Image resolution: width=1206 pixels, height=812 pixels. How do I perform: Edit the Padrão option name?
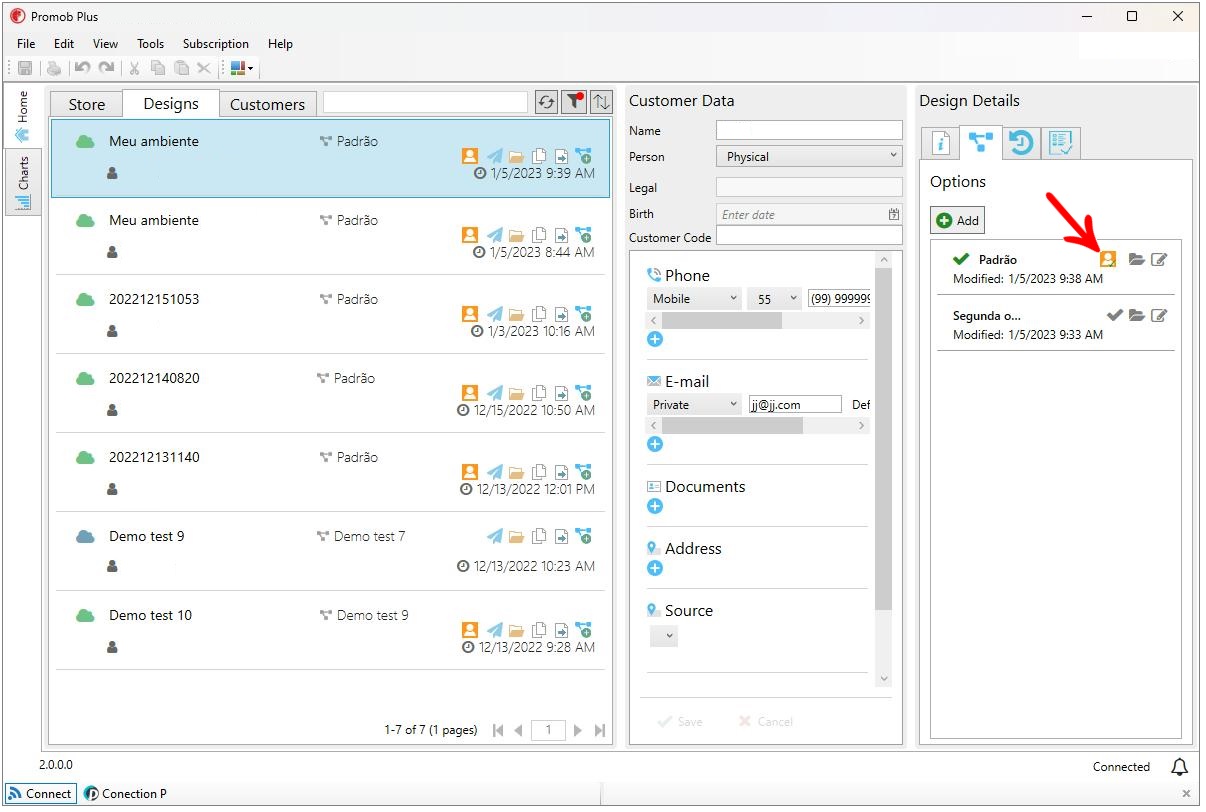point(1159,259)
